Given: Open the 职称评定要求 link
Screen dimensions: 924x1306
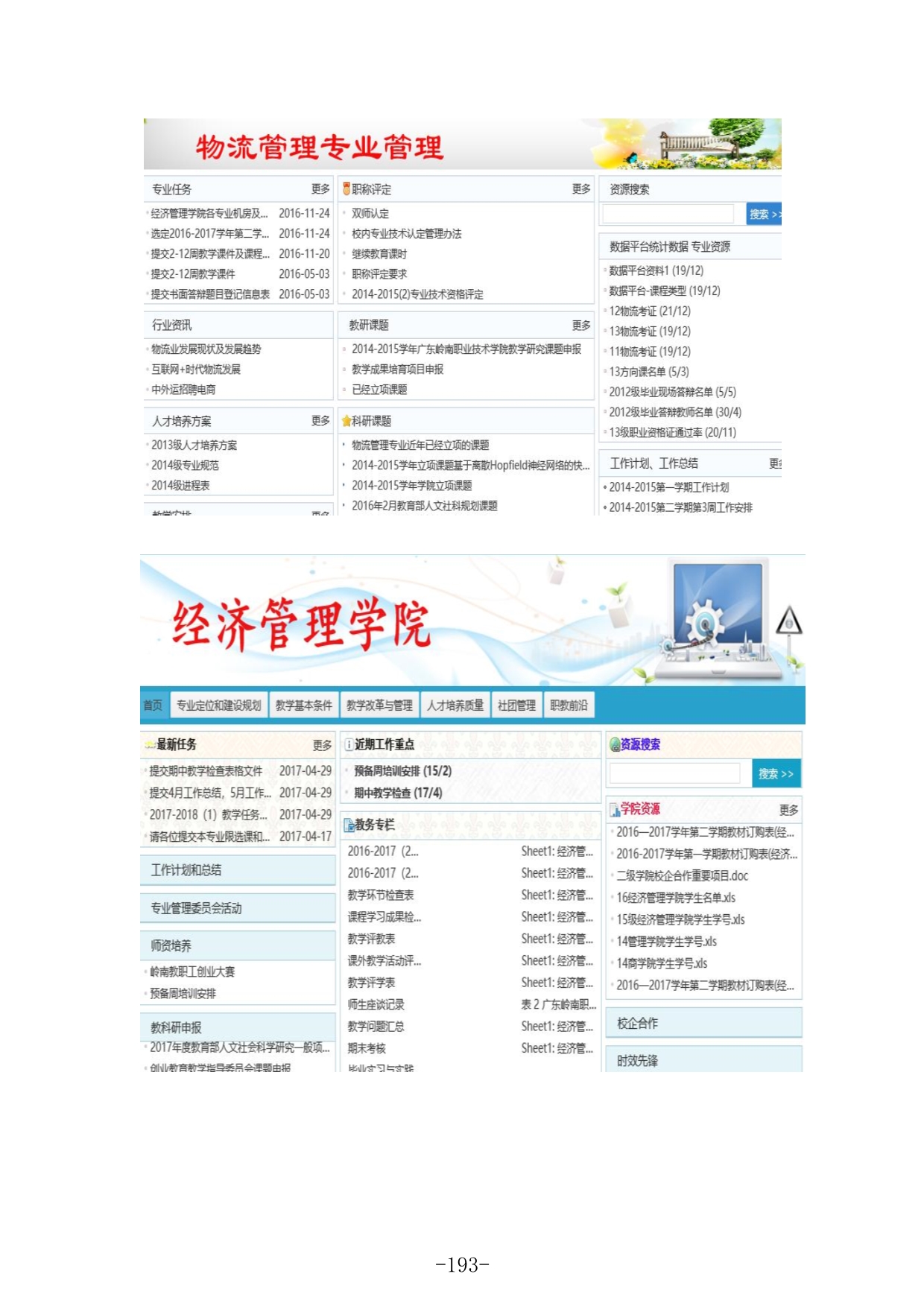Looking at the screenshot, I should click(379, 273).
